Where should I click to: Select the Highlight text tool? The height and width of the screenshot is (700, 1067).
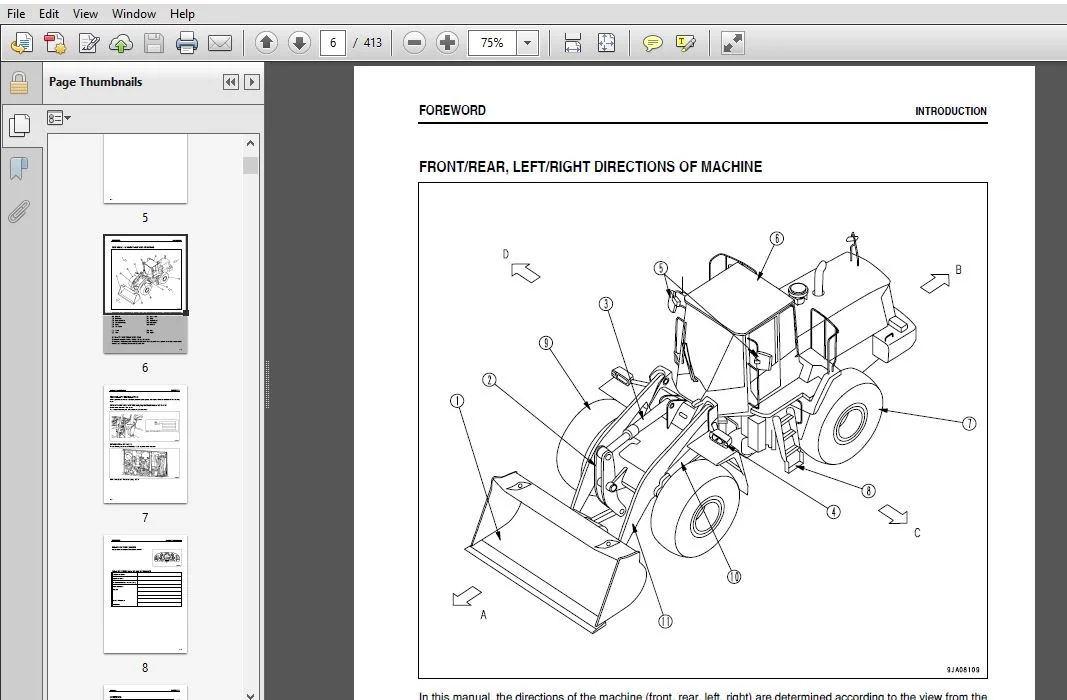tap(685, 43)
